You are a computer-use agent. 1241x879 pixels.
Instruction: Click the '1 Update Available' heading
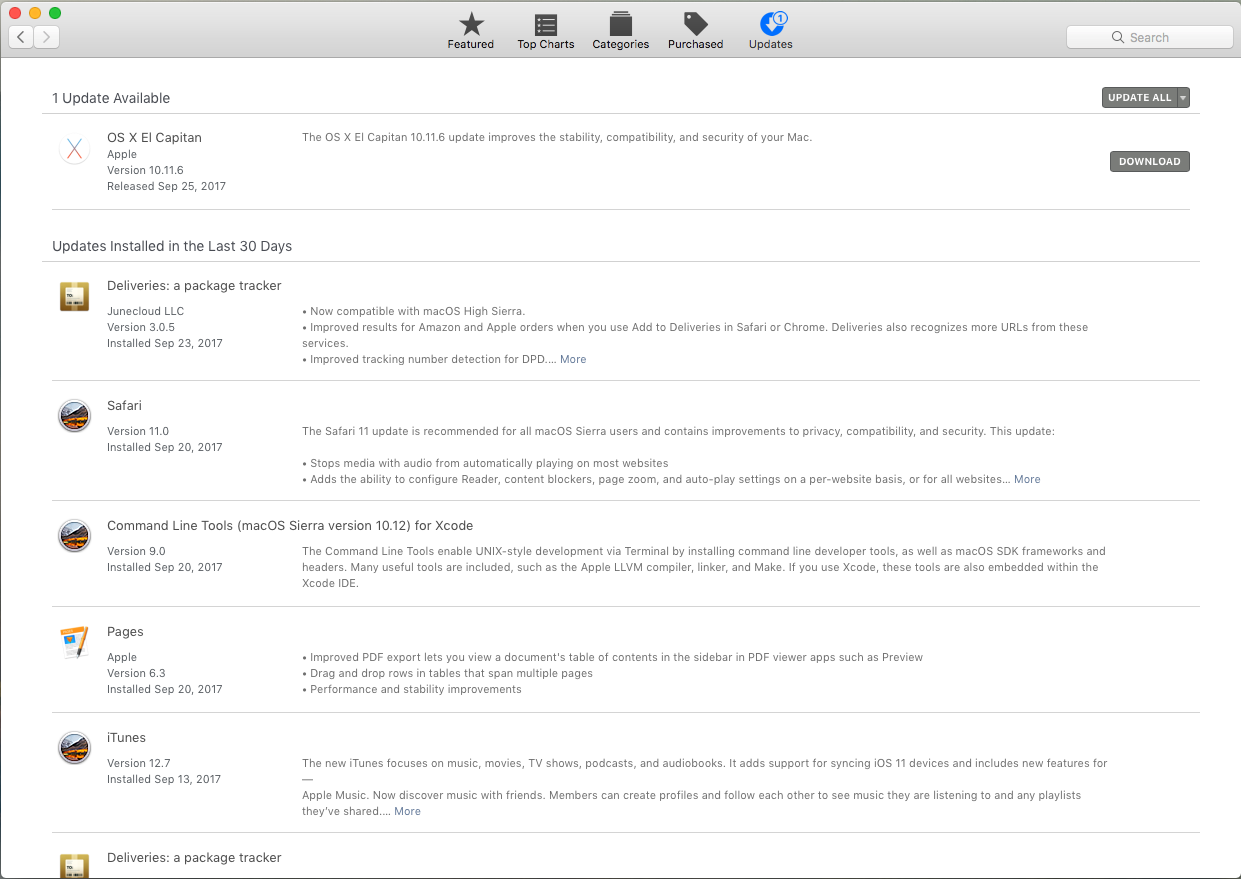111,98
